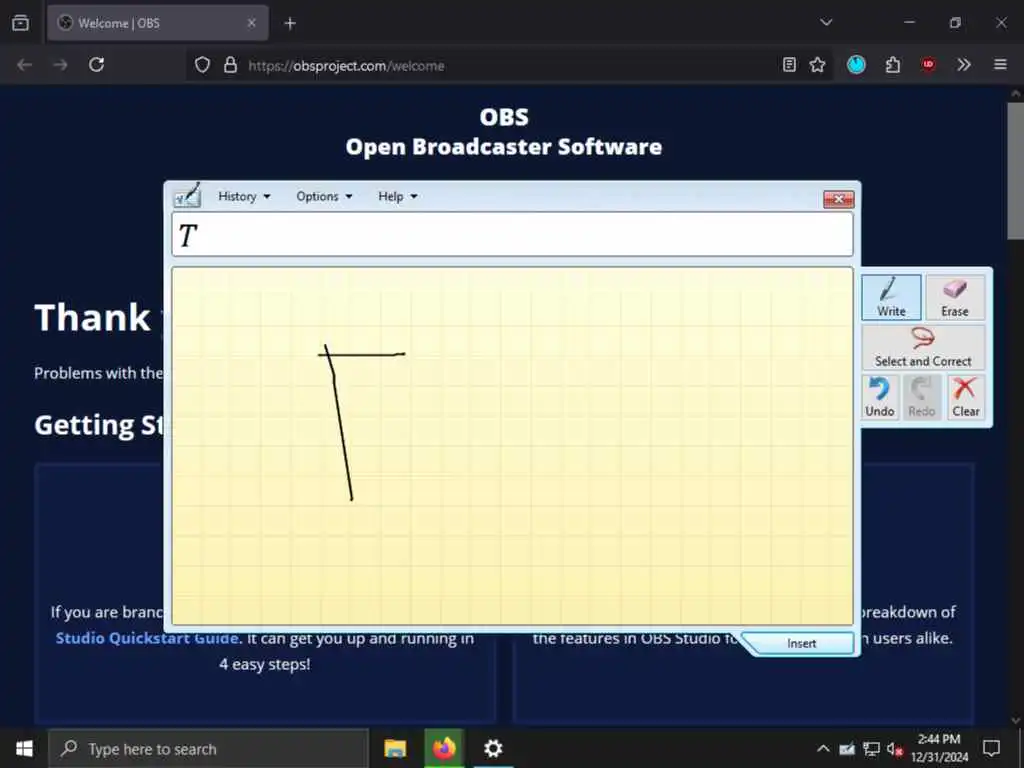Image resolution: width=1024 pixels, height=768 pixels.
Task: Close the Math Input Panel window
Action: pos(839,199)
